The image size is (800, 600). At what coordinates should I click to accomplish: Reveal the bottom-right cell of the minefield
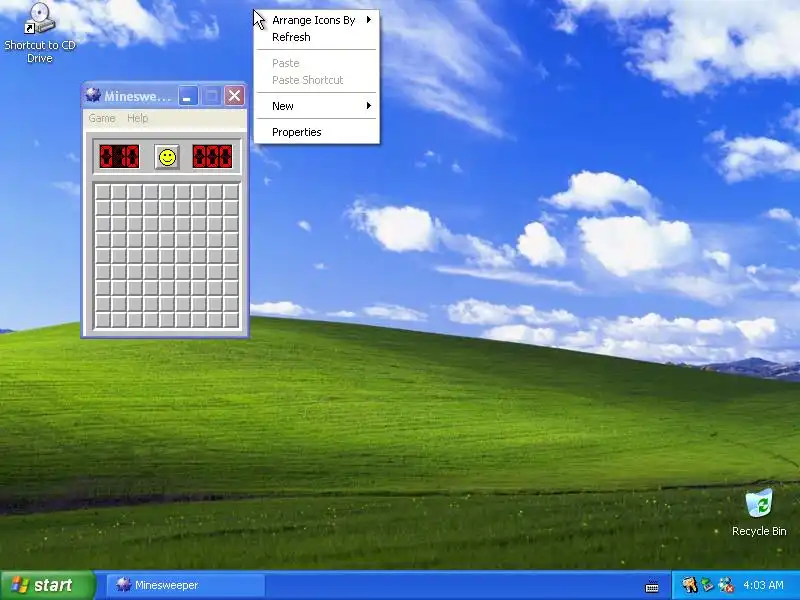pyautogui.click(x=231, y=319)
